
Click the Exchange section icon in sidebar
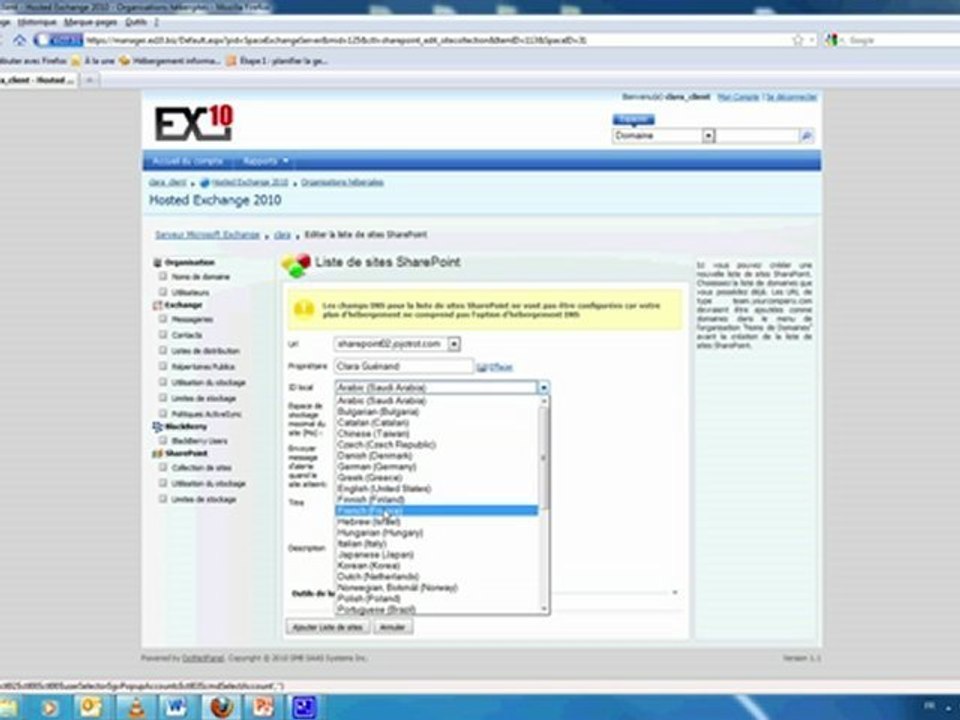tap(157, 305)
